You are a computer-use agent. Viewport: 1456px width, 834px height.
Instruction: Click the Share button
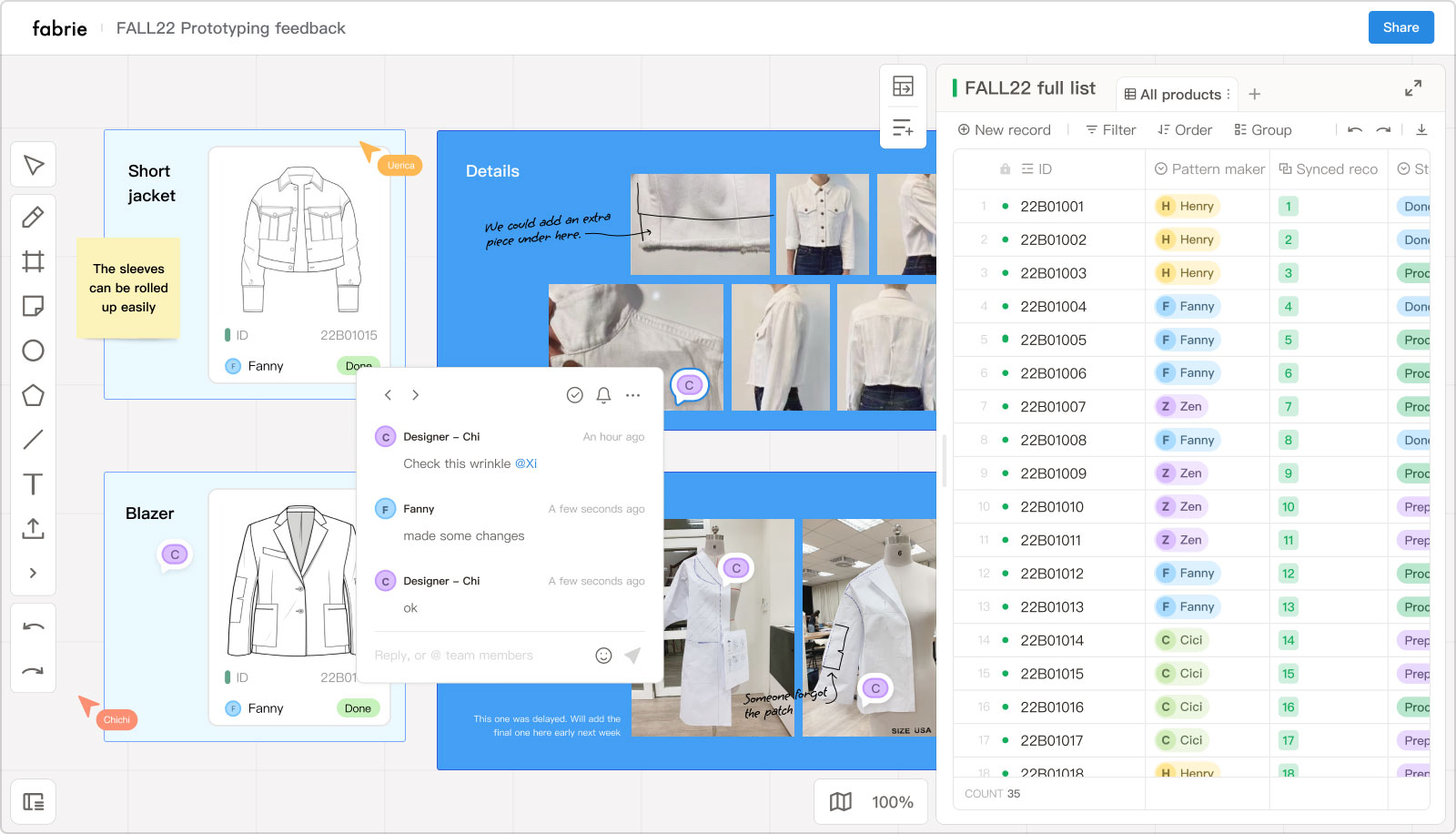tap(1400, 27)
